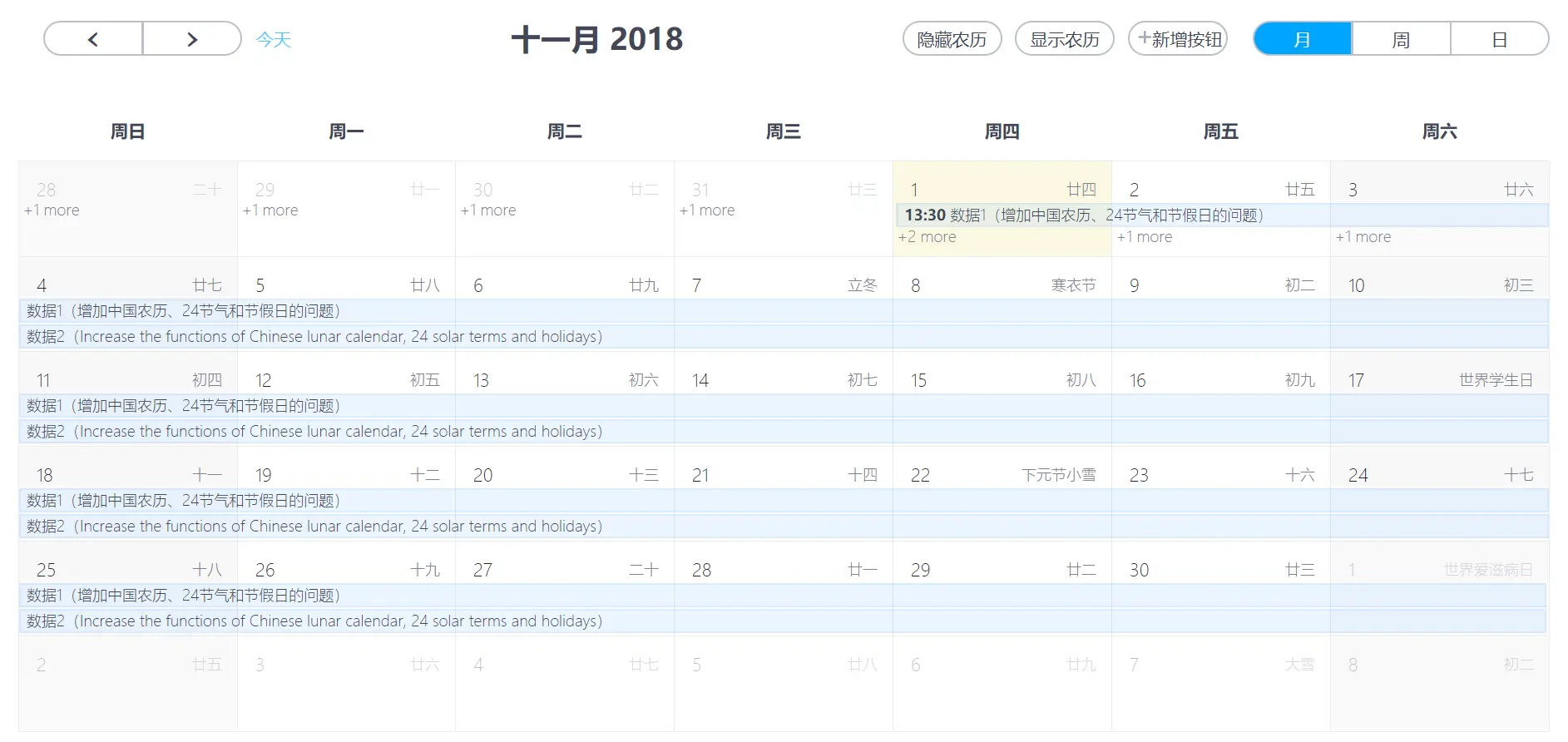Click the +新增按钮 button
The width and height of the screenshot is (1568, 742).
coord(1178,39)
